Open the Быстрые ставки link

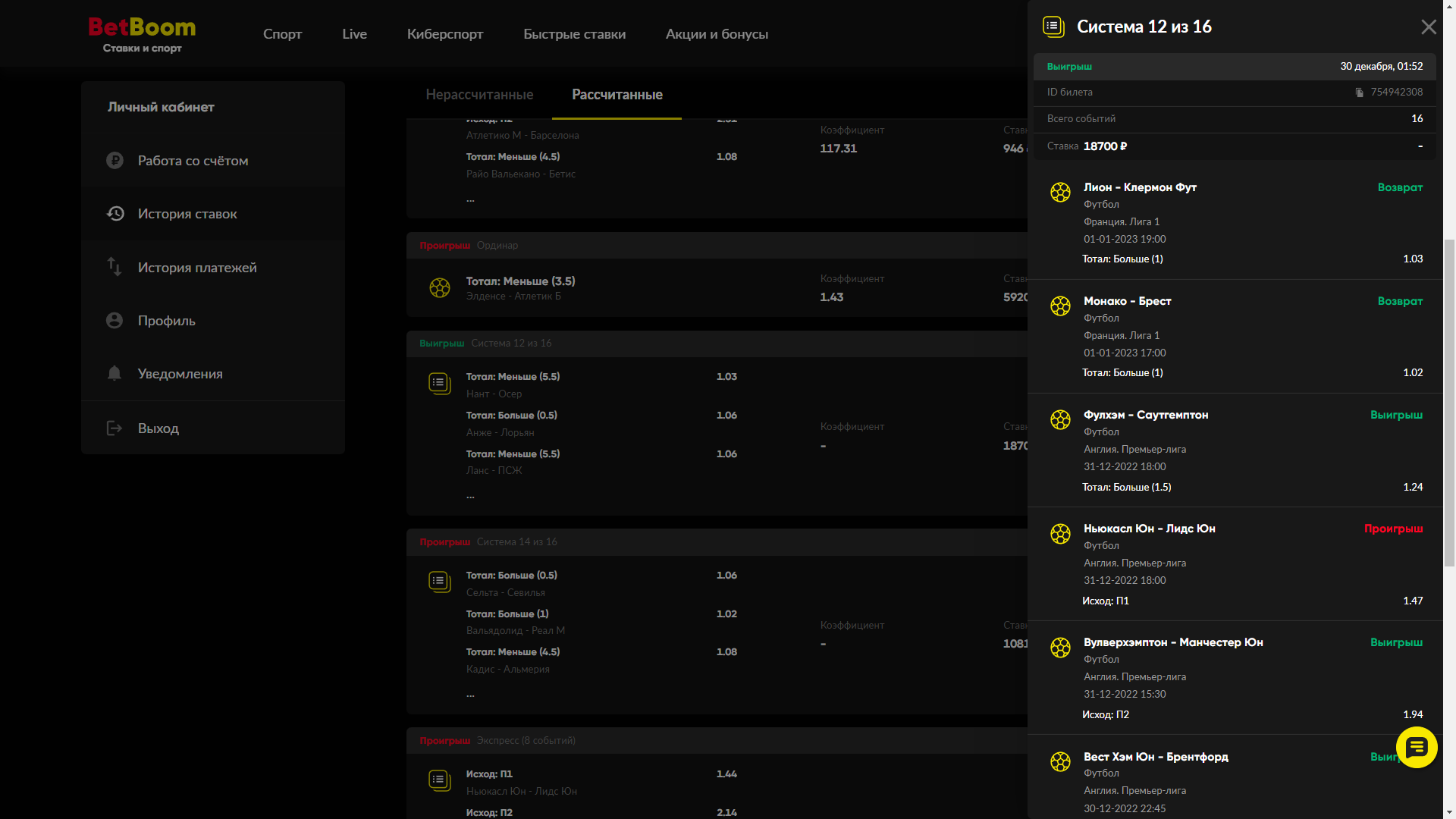[x=574, y=34]
